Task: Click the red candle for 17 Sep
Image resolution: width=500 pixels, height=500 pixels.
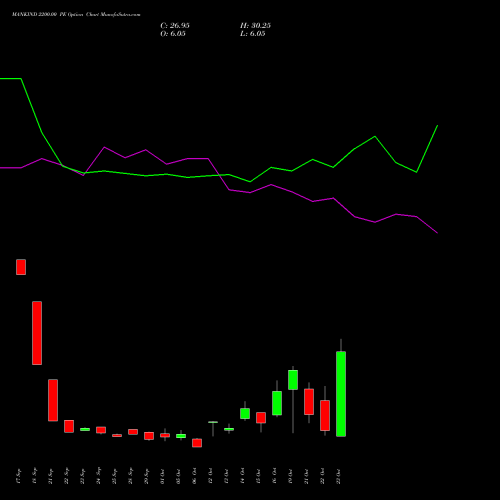Action: point(21,267)
